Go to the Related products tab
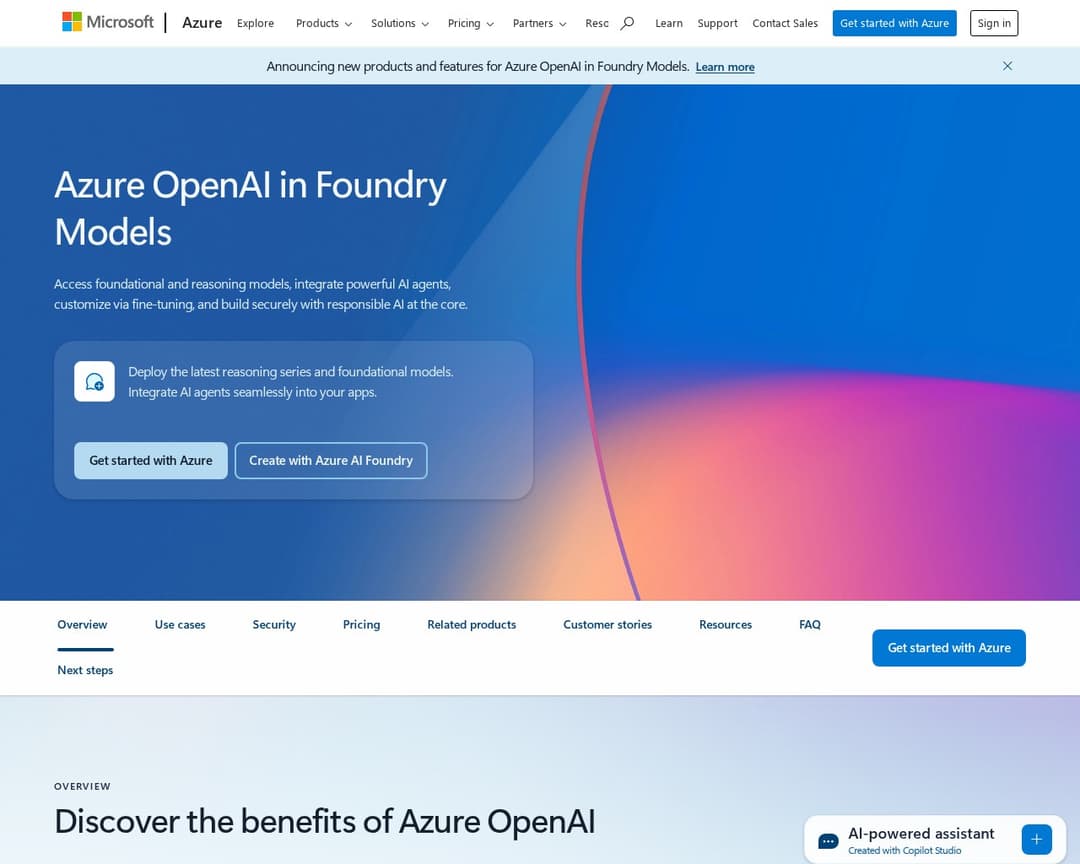Viewport: 1080px width, 864px height. coord(472,625)
